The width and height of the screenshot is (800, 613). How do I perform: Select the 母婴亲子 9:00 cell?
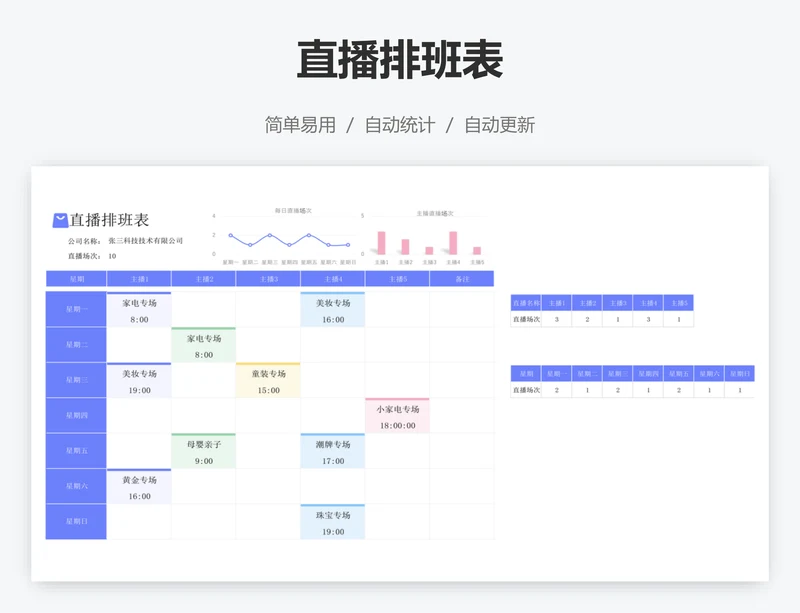[204, 451]
